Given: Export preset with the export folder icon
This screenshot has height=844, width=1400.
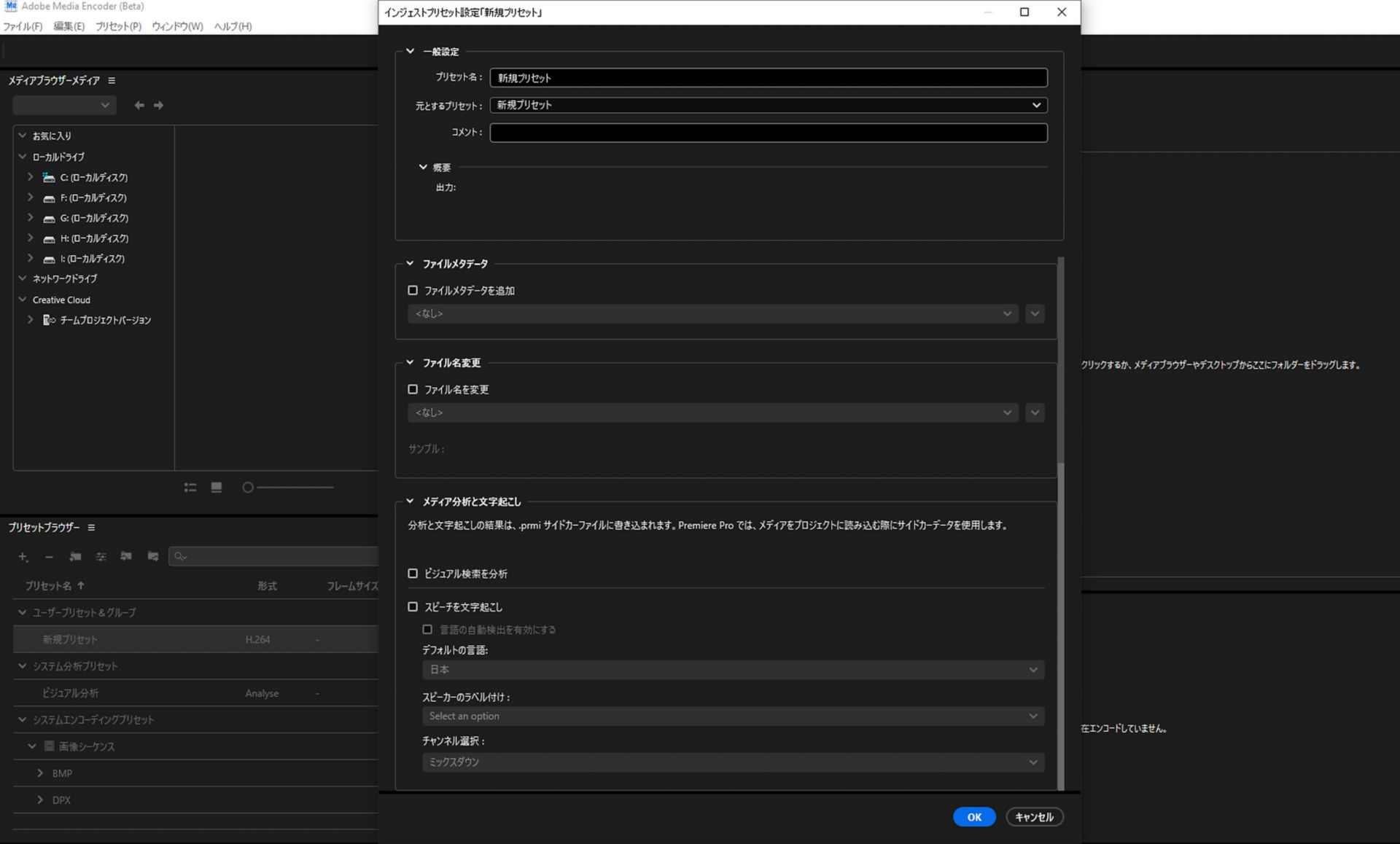Looking at the screenshot, I should pos(152,556).
